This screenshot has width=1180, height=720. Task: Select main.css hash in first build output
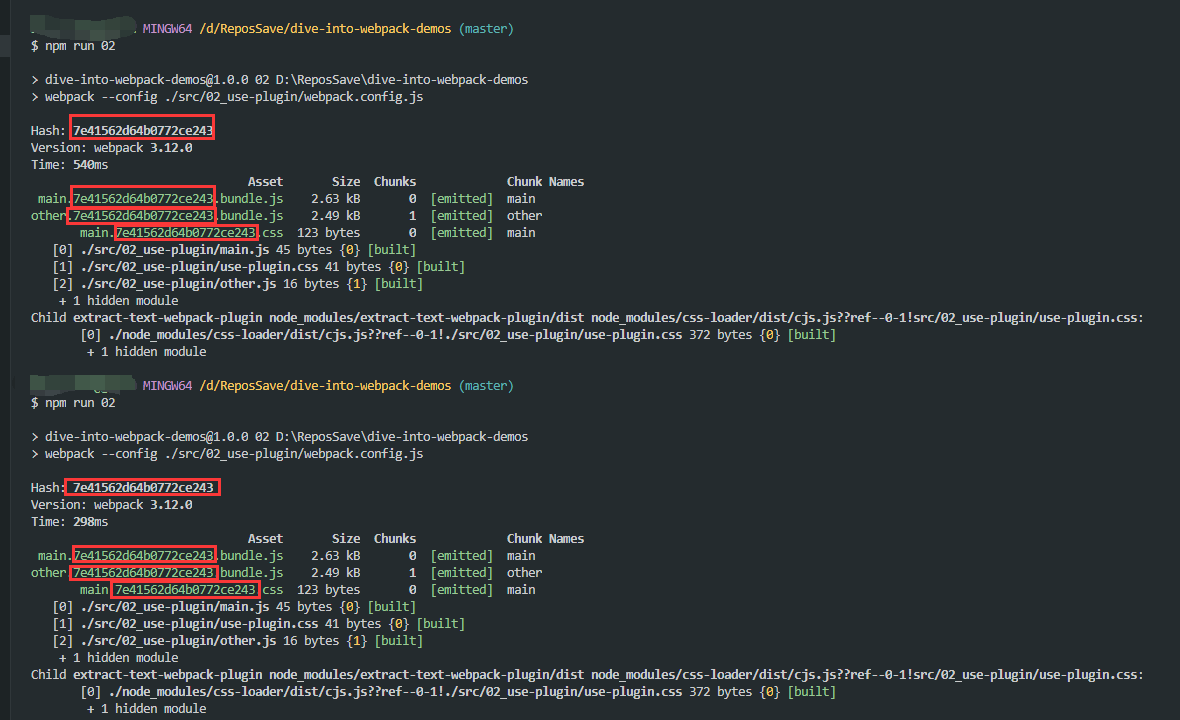click(x=186, y=233)
